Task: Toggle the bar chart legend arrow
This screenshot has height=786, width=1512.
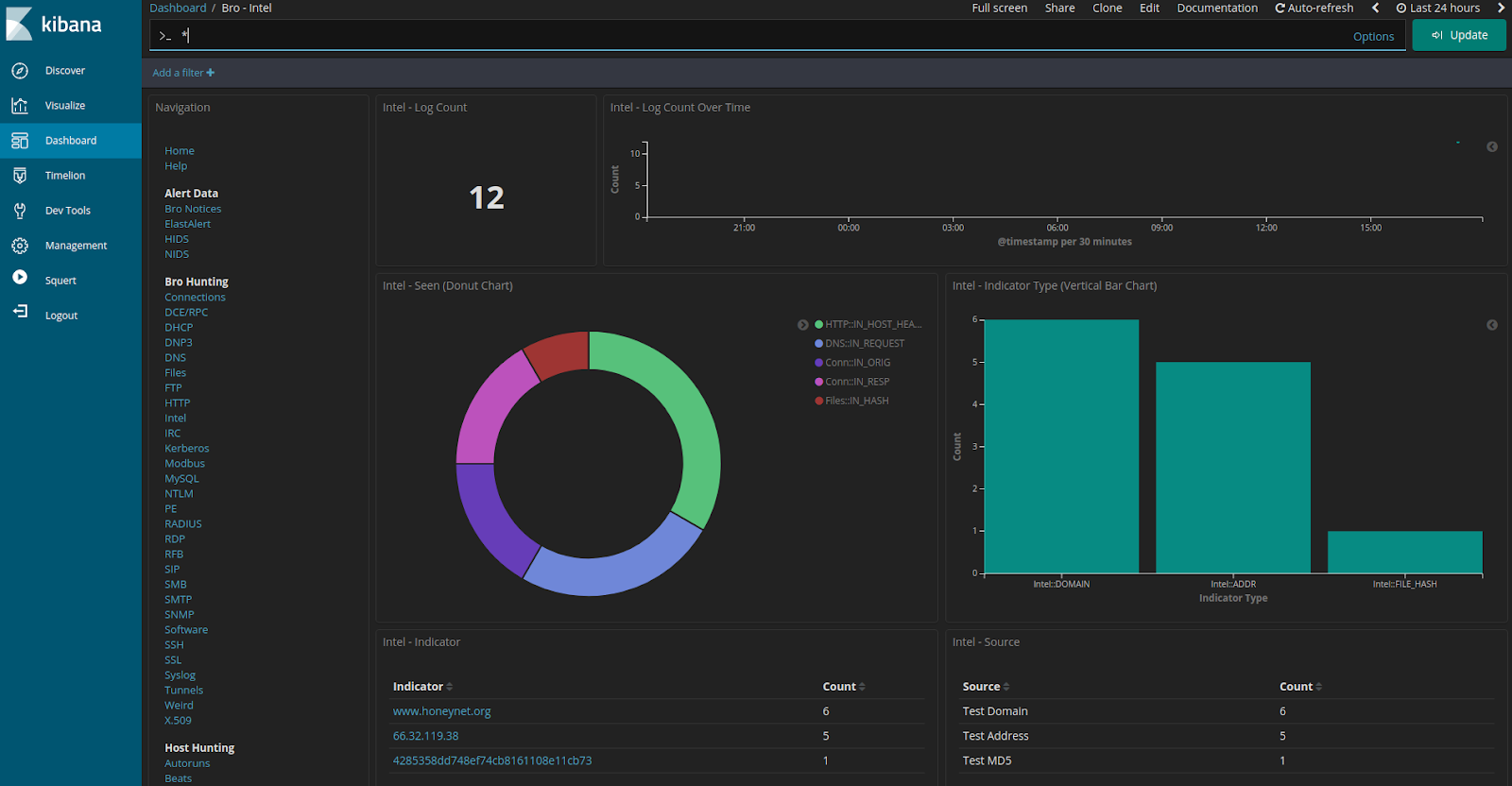Action: click(1492, 325)
